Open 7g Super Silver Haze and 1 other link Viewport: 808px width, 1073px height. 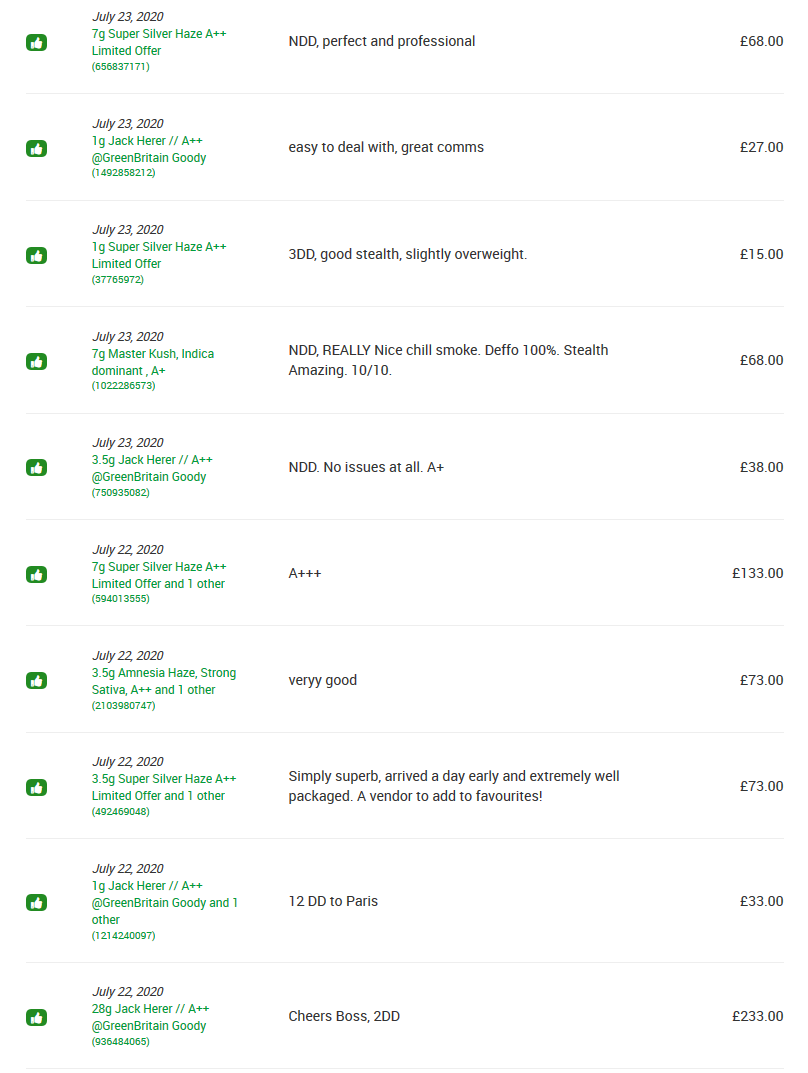159,575
